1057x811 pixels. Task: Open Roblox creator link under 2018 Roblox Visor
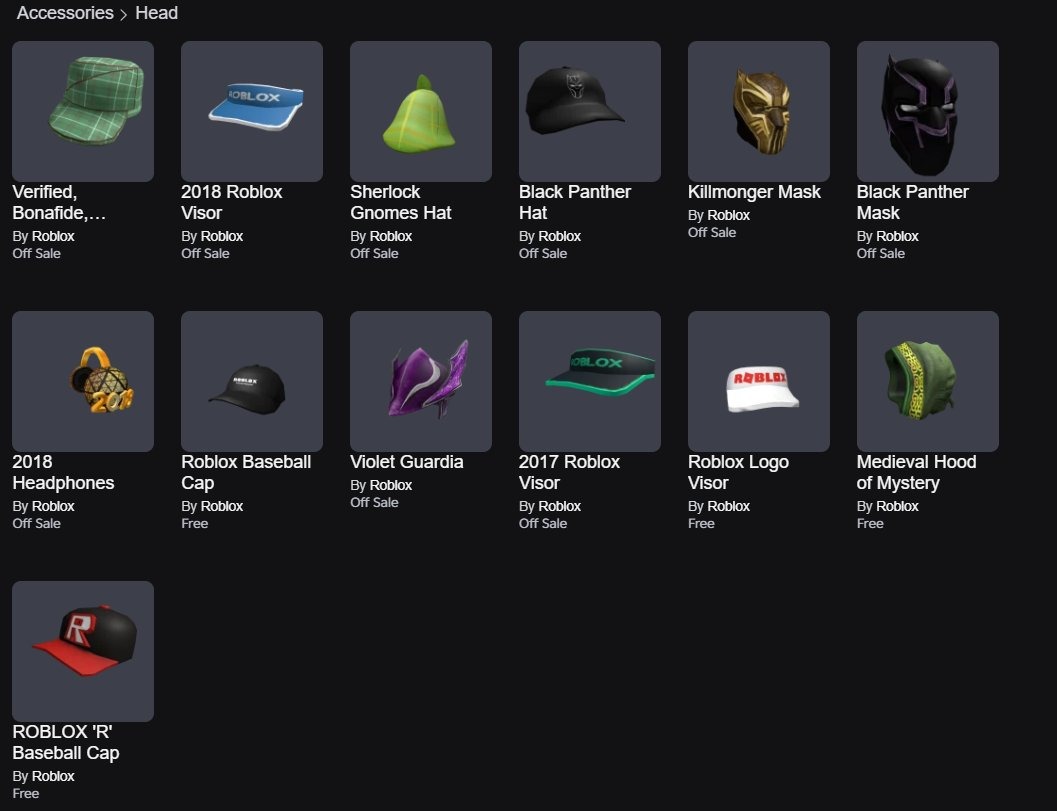coord(222,236)
